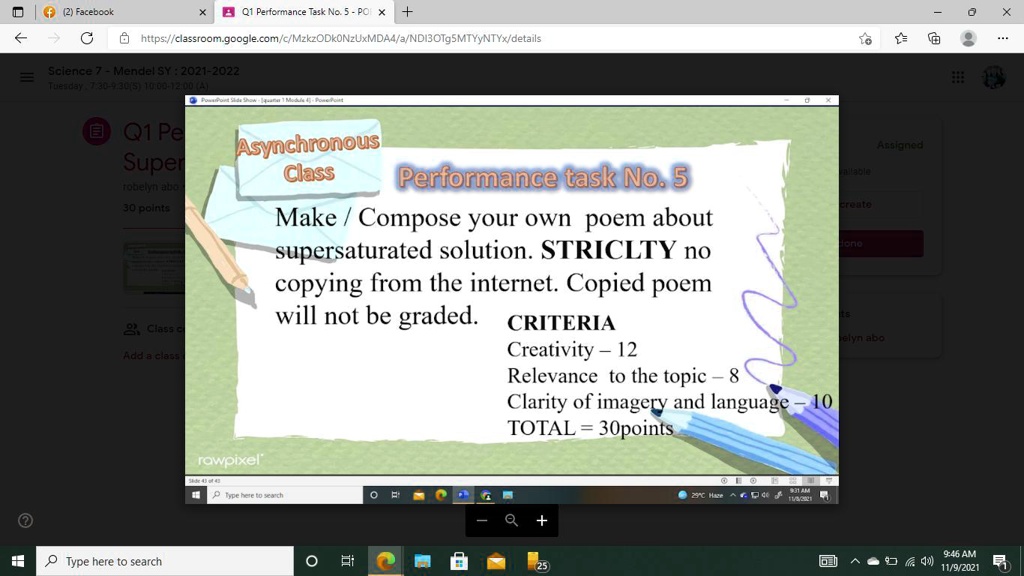Go back to the previous page
Screen dimensions: 1024x576
tap(21, 39)
